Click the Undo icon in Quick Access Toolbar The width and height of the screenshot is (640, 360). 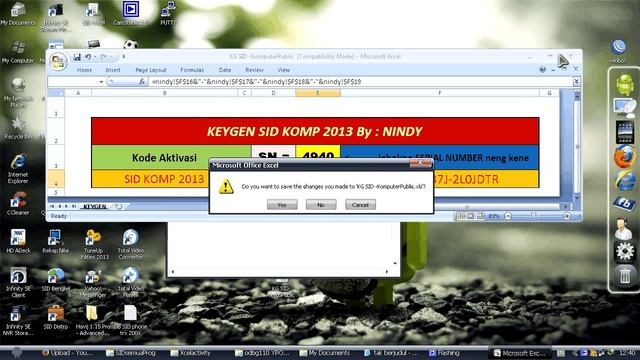tap(88, 57)
